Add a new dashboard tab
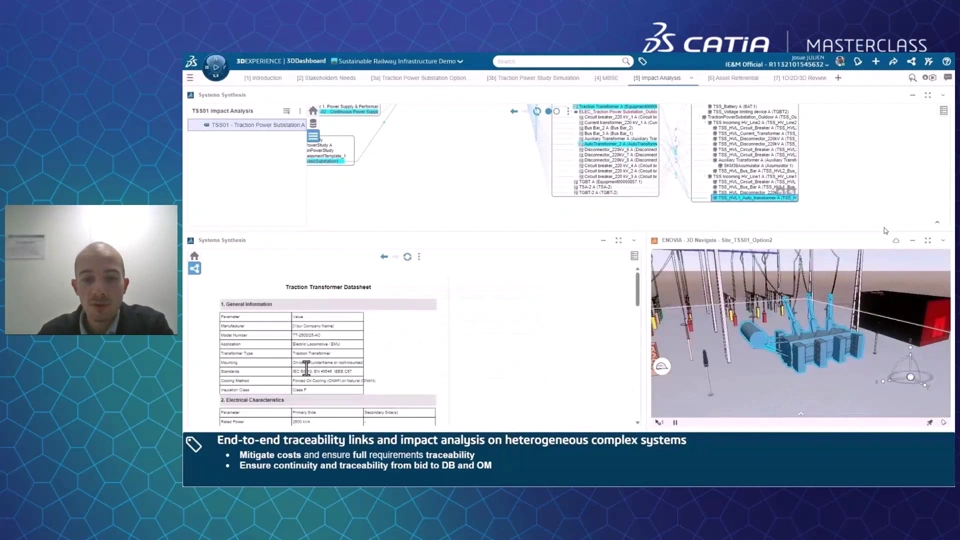The width and height of the screenshot is (960, 540). 838,78
